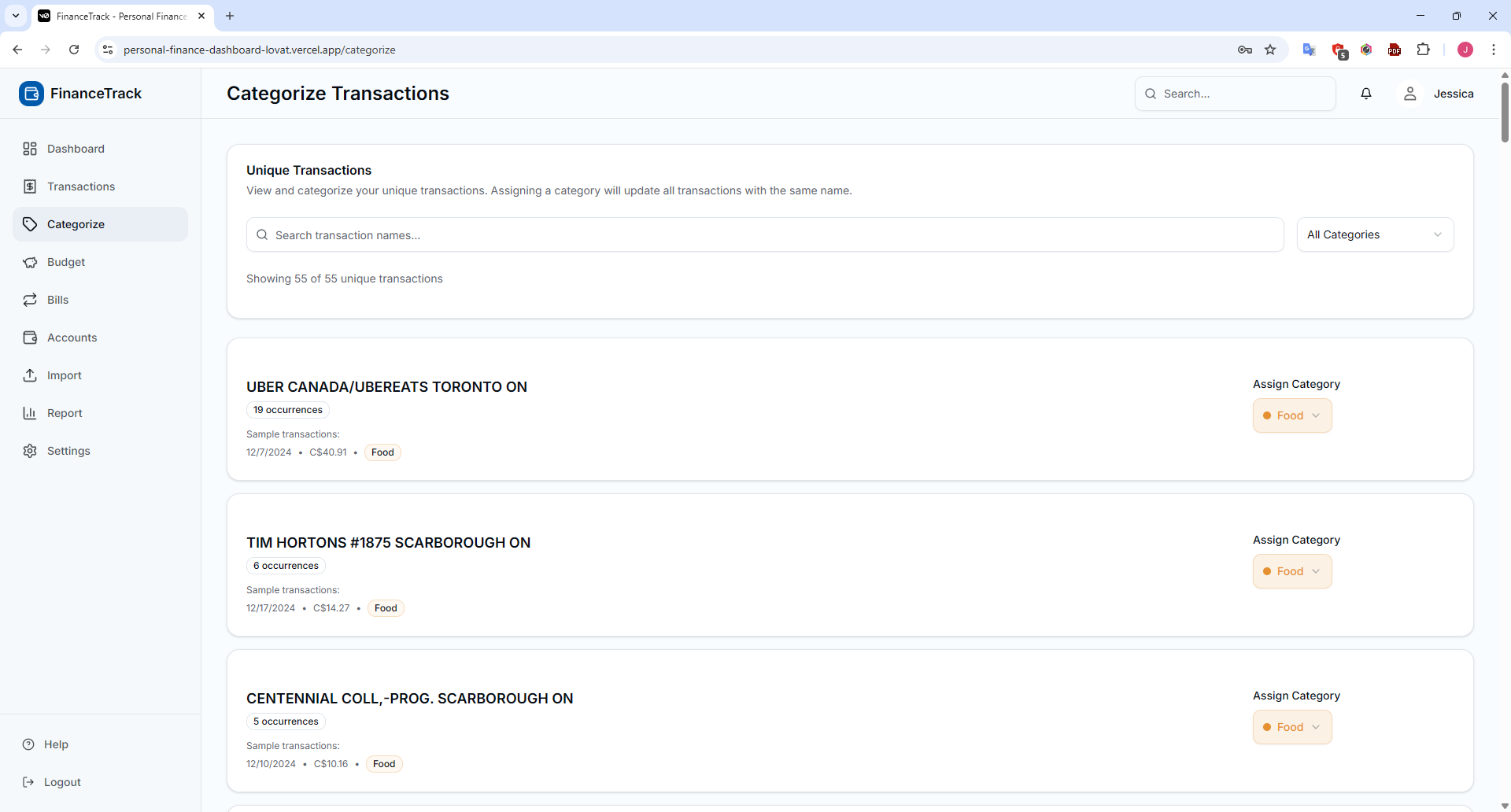1511x812 pixels.
Task: Open a new browser tab
Action: [230, 16]
